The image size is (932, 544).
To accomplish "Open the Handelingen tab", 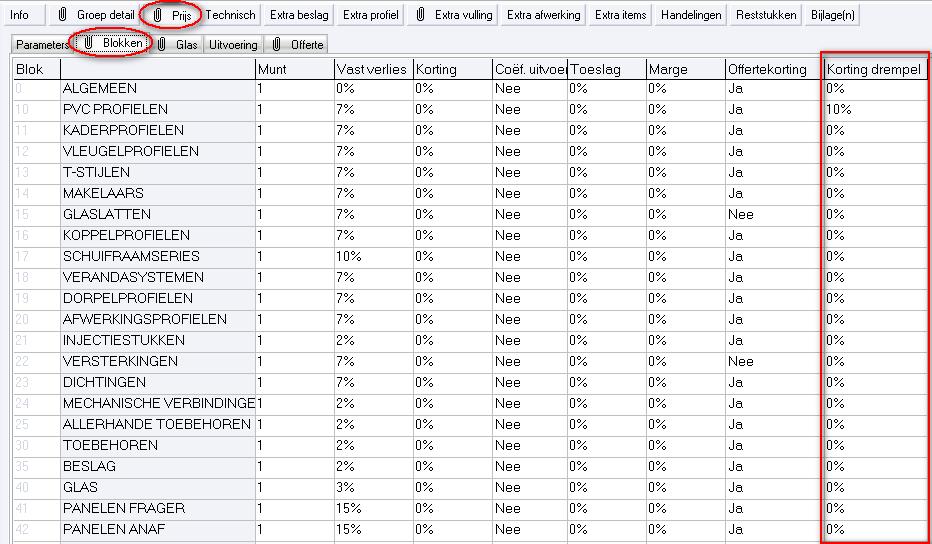I will click(x=691, y=15).
